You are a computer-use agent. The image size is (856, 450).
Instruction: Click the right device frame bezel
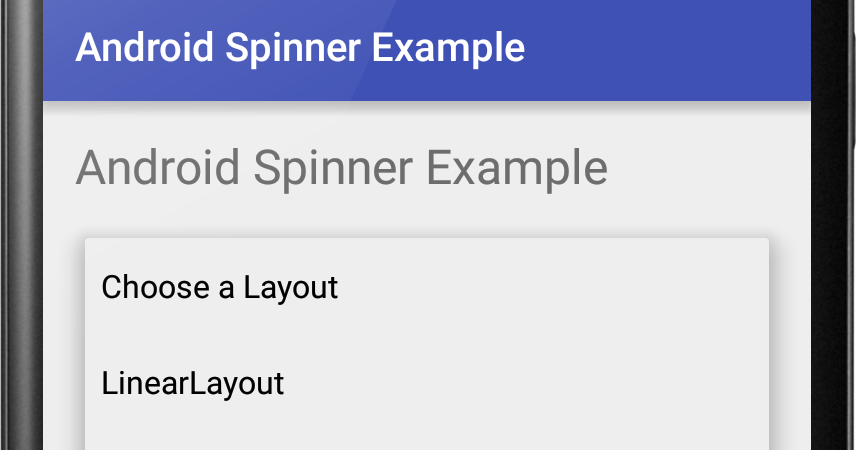tap(833, 225)
